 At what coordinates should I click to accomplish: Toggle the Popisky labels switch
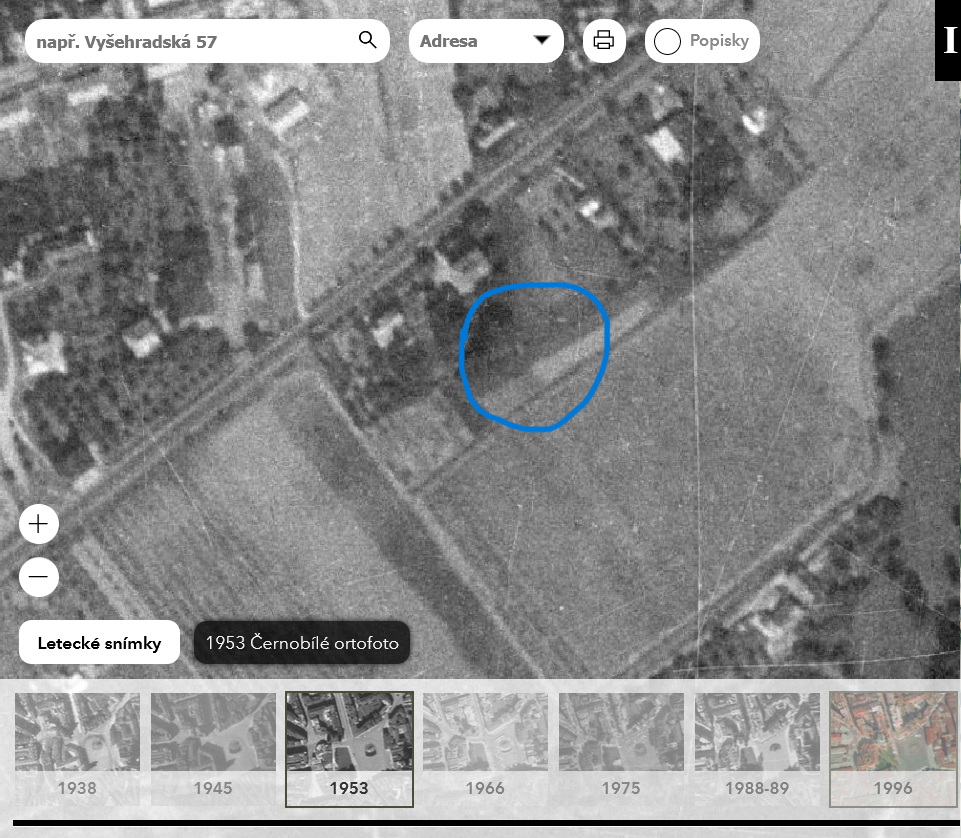(668, 42)
